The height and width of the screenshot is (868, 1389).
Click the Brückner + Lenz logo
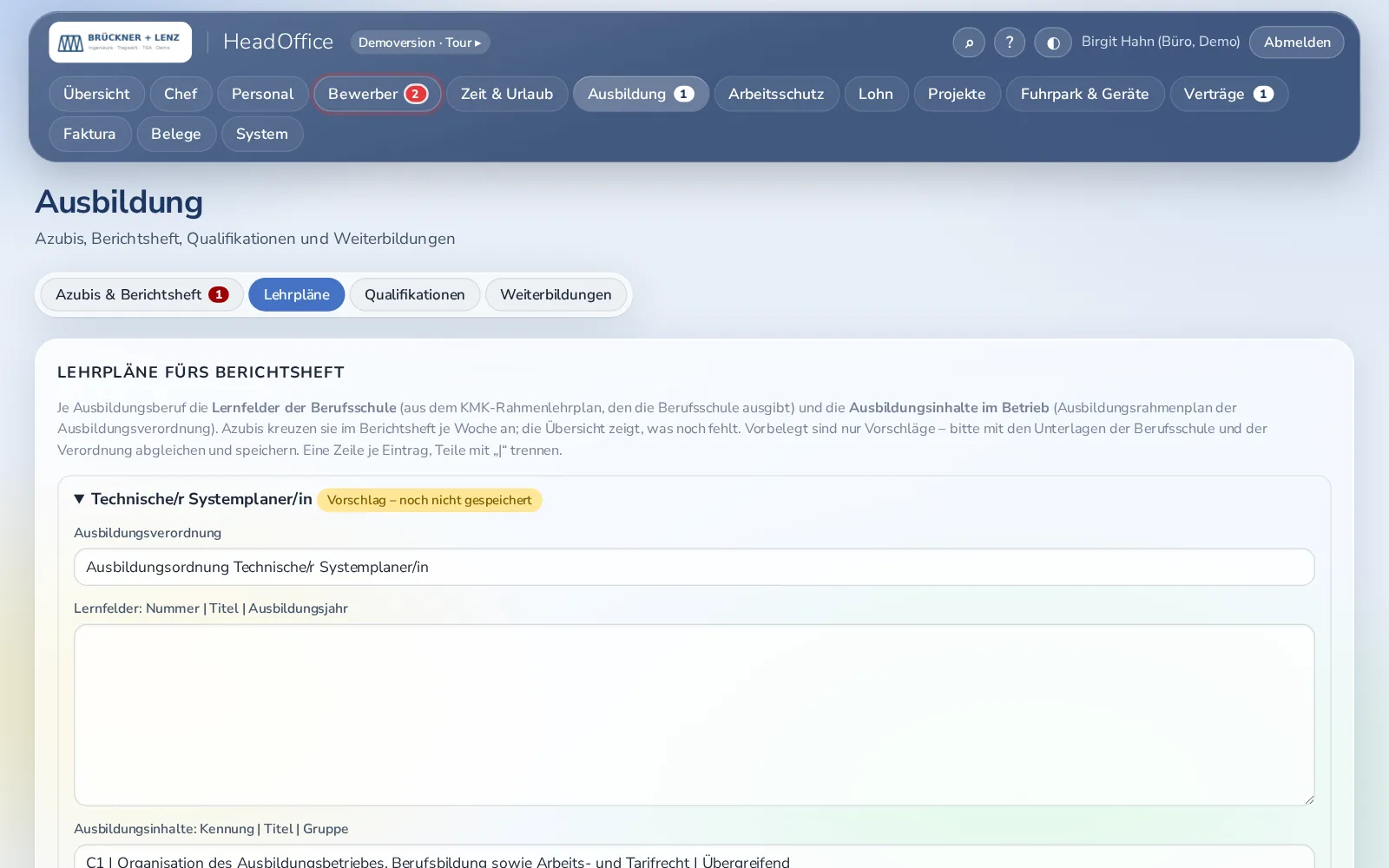point(120,42)
